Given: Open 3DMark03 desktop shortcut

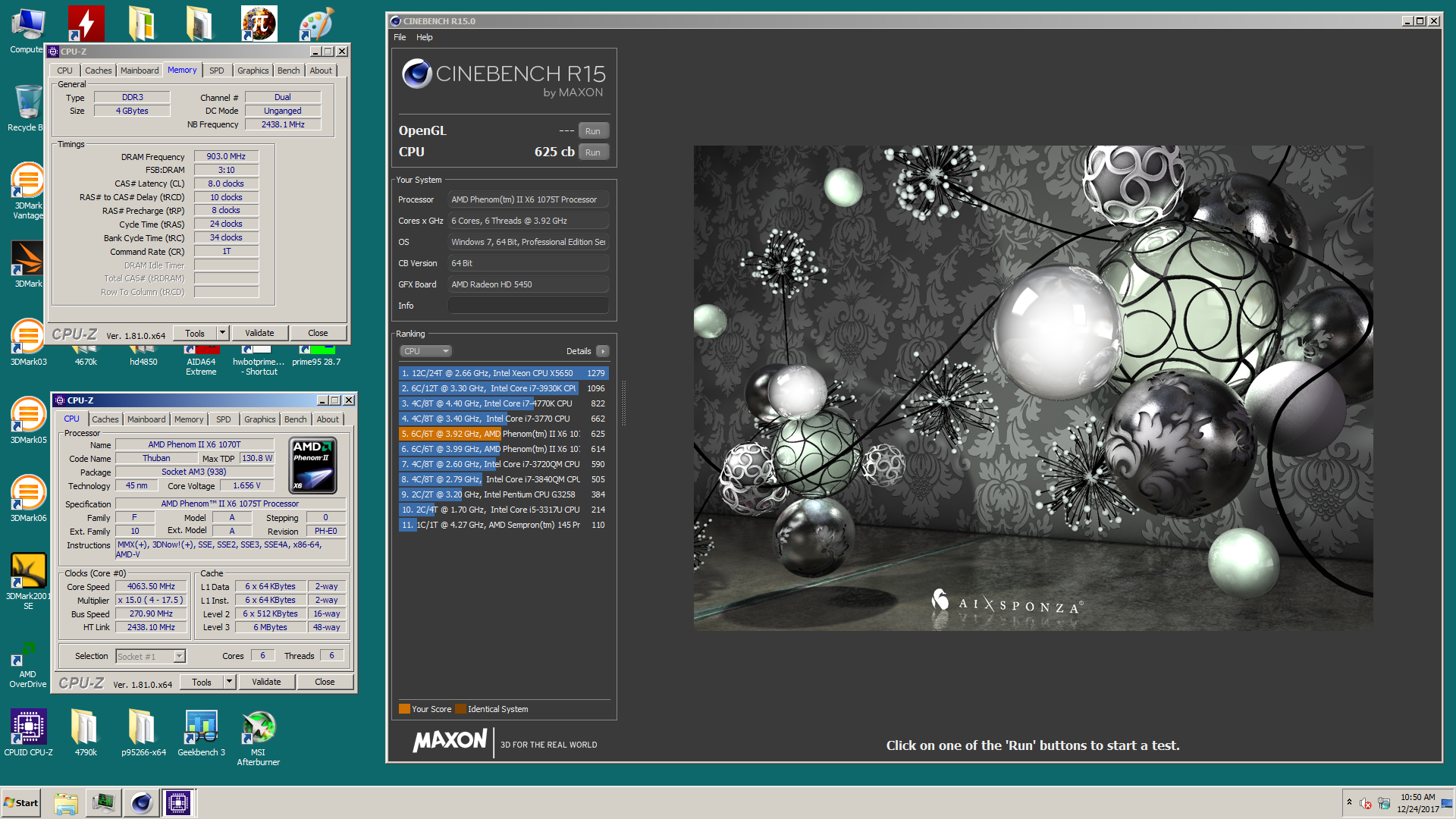Looking at the screenshot, I should tap(28, 343).
